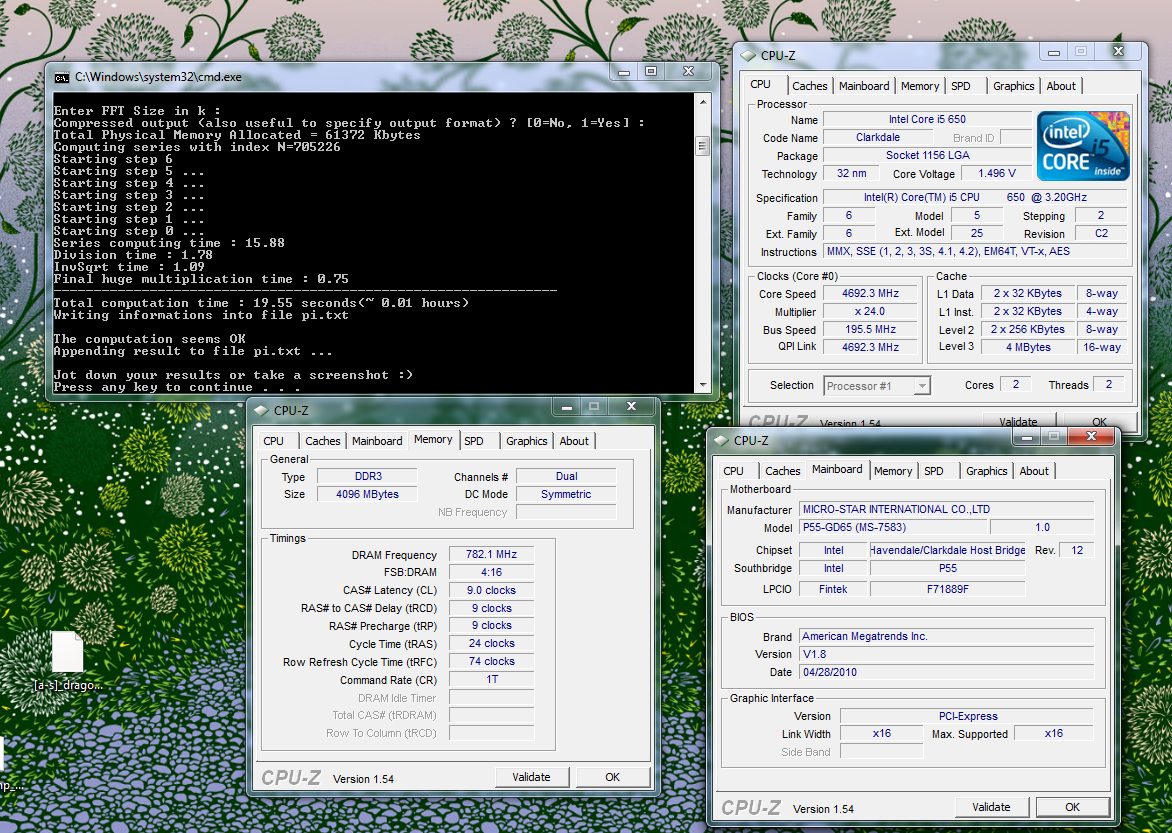Image resolution: width=1172 pixels, height=833 pixels.
Task: Switch to About tab in Mainboard window
Action: point(1034,471)
